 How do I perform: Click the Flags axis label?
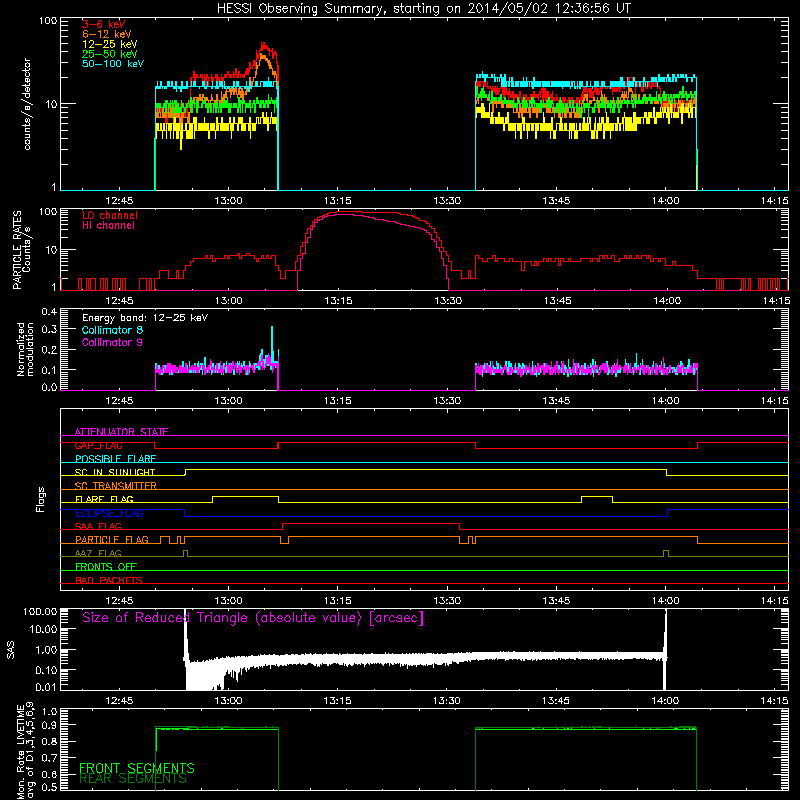pos(41,499)
